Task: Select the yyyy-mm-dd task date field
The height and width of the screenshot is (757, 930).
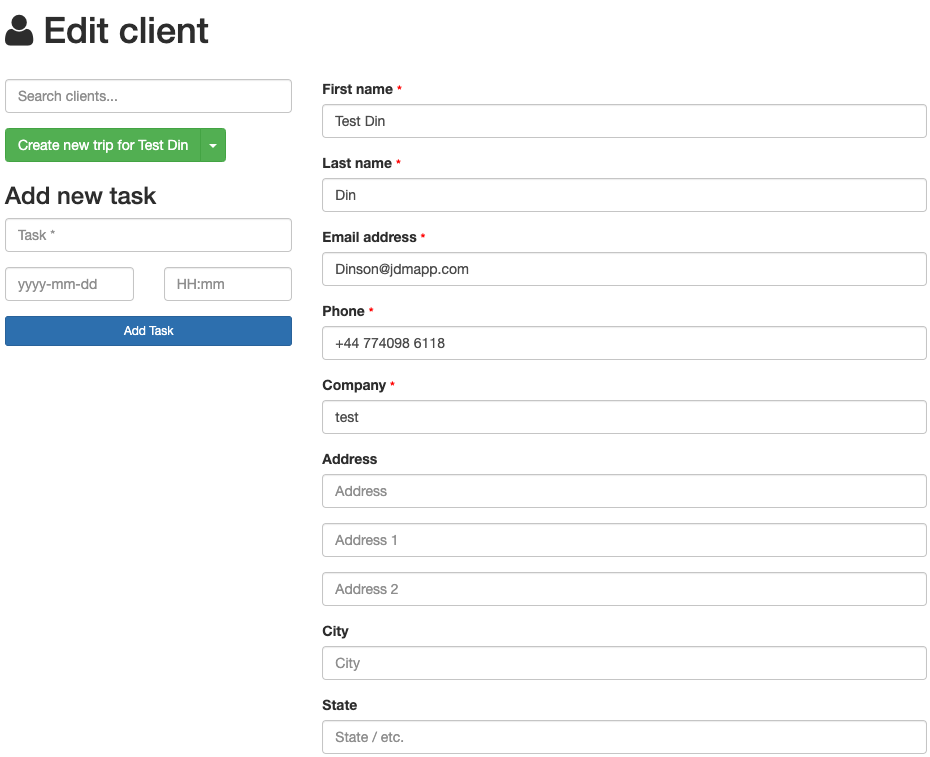Action: click(x=69, y=284)
